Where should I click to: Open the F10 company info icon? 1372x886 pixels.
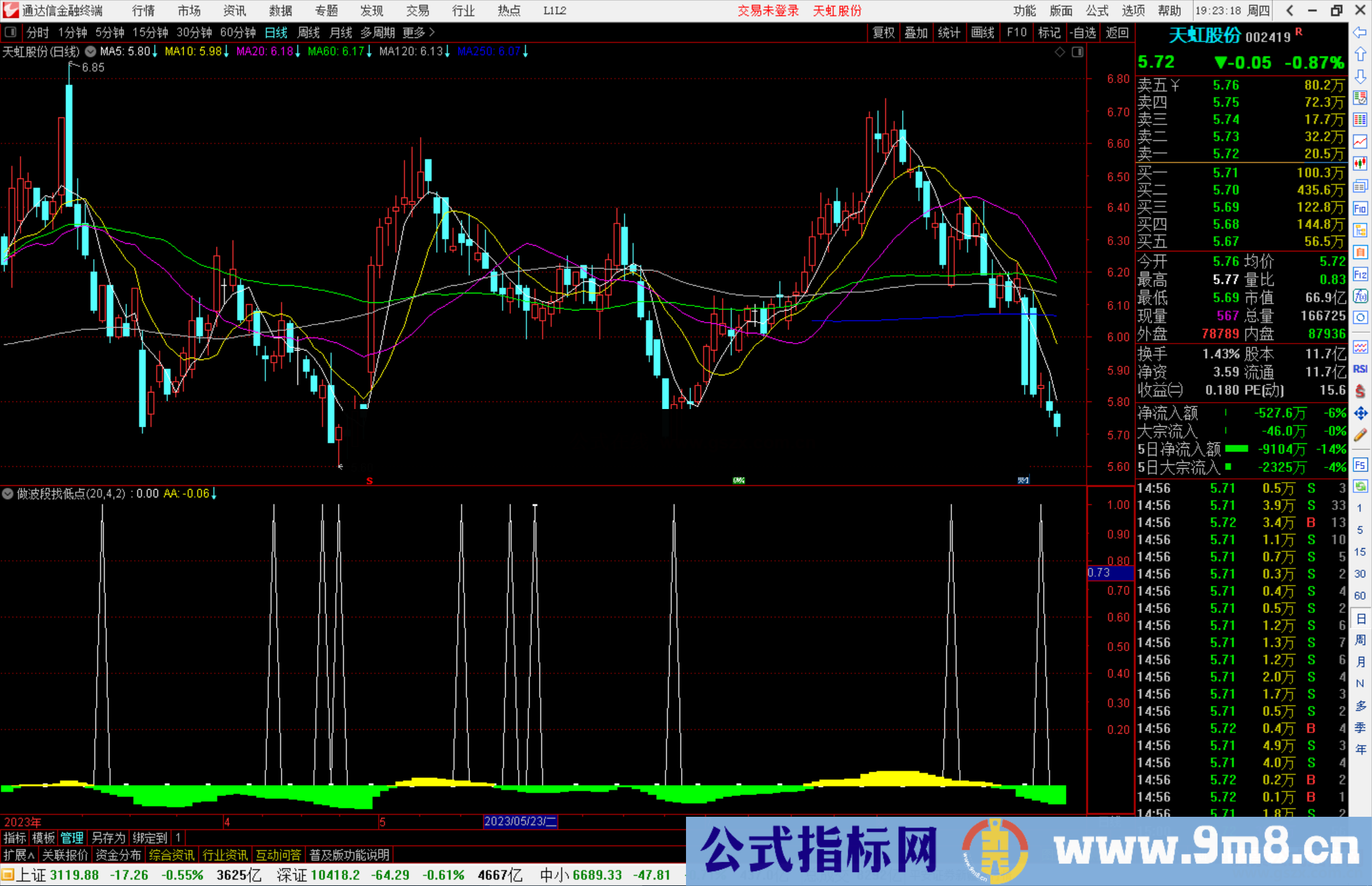(x=1360, y=208)
